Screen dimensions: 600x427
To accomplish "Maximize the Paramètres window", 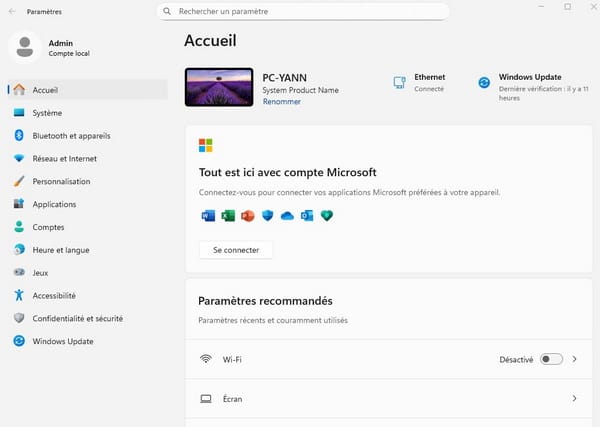I will click(x=567, y=6).
